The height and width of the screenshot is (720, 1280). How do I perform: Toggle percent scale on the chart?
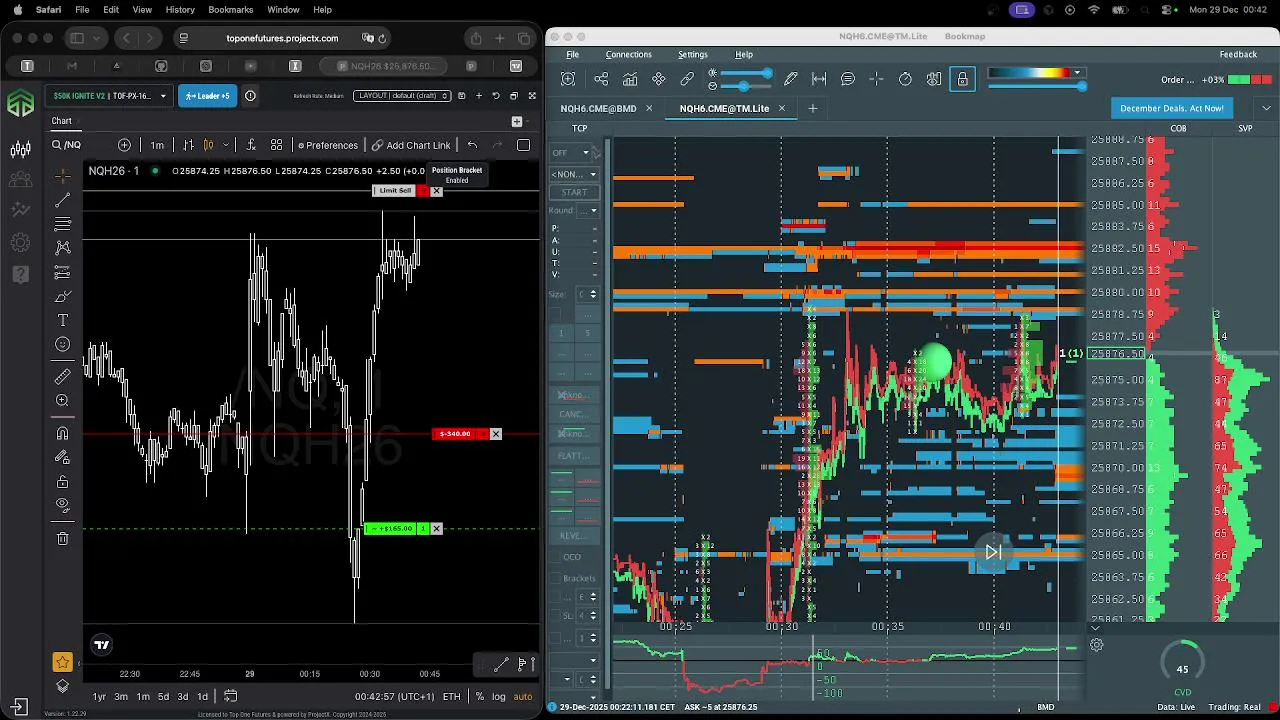pos(480,696)
